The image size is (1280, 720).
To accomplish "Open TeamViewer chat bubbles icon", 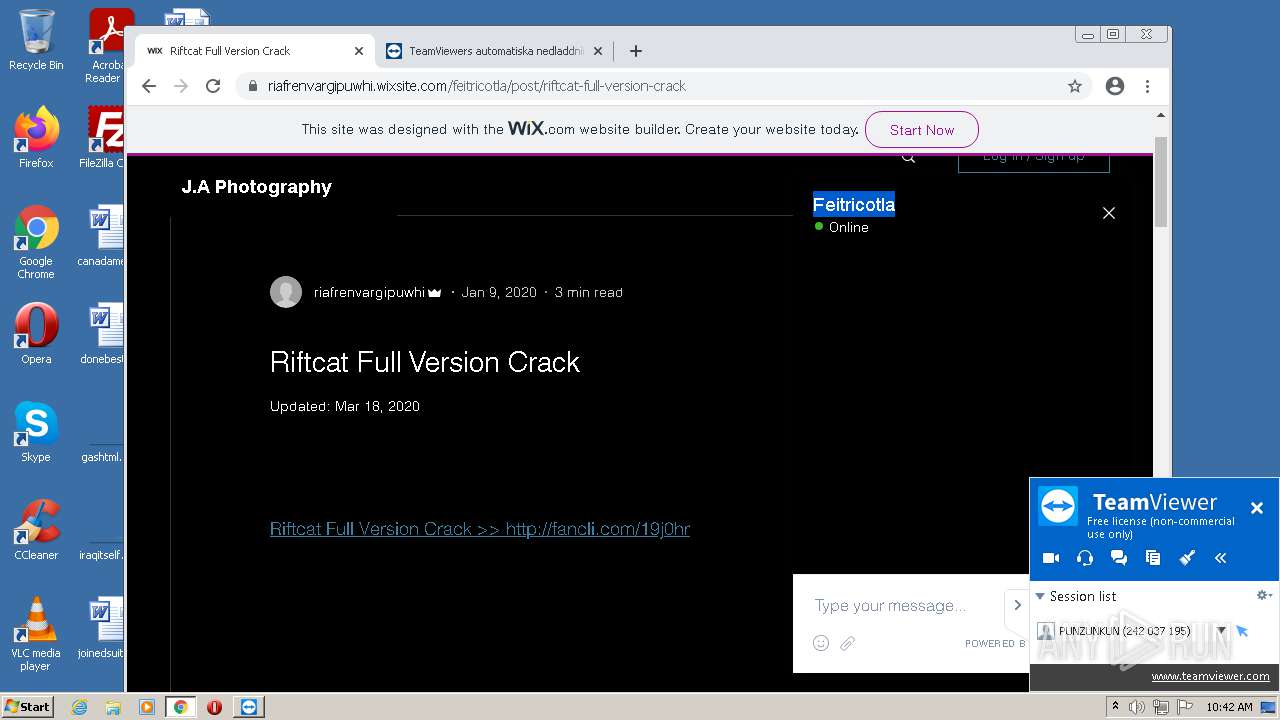I will coord(1119,558).
